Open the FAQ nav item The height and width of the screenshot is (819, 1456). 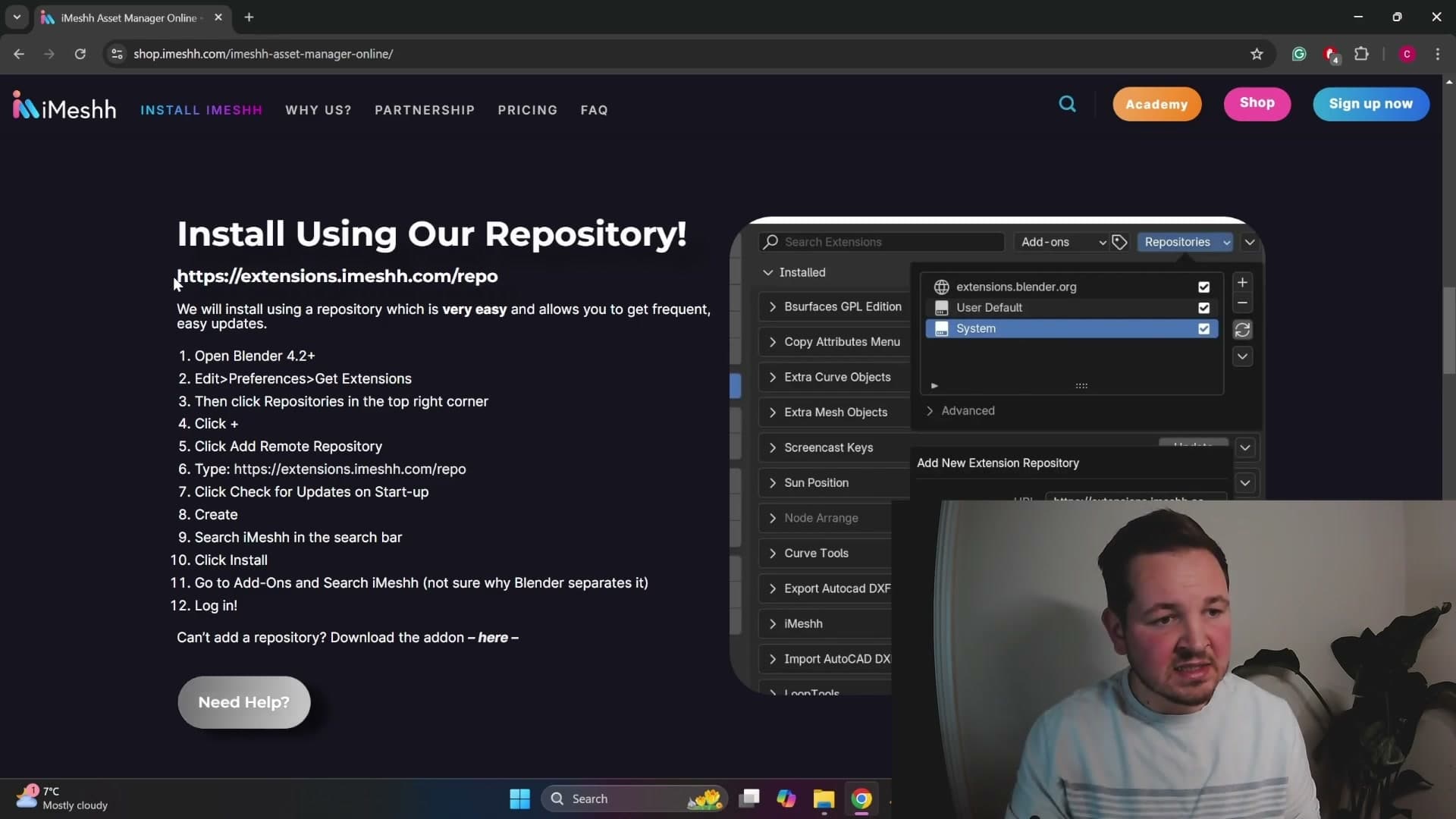[595, 110]
